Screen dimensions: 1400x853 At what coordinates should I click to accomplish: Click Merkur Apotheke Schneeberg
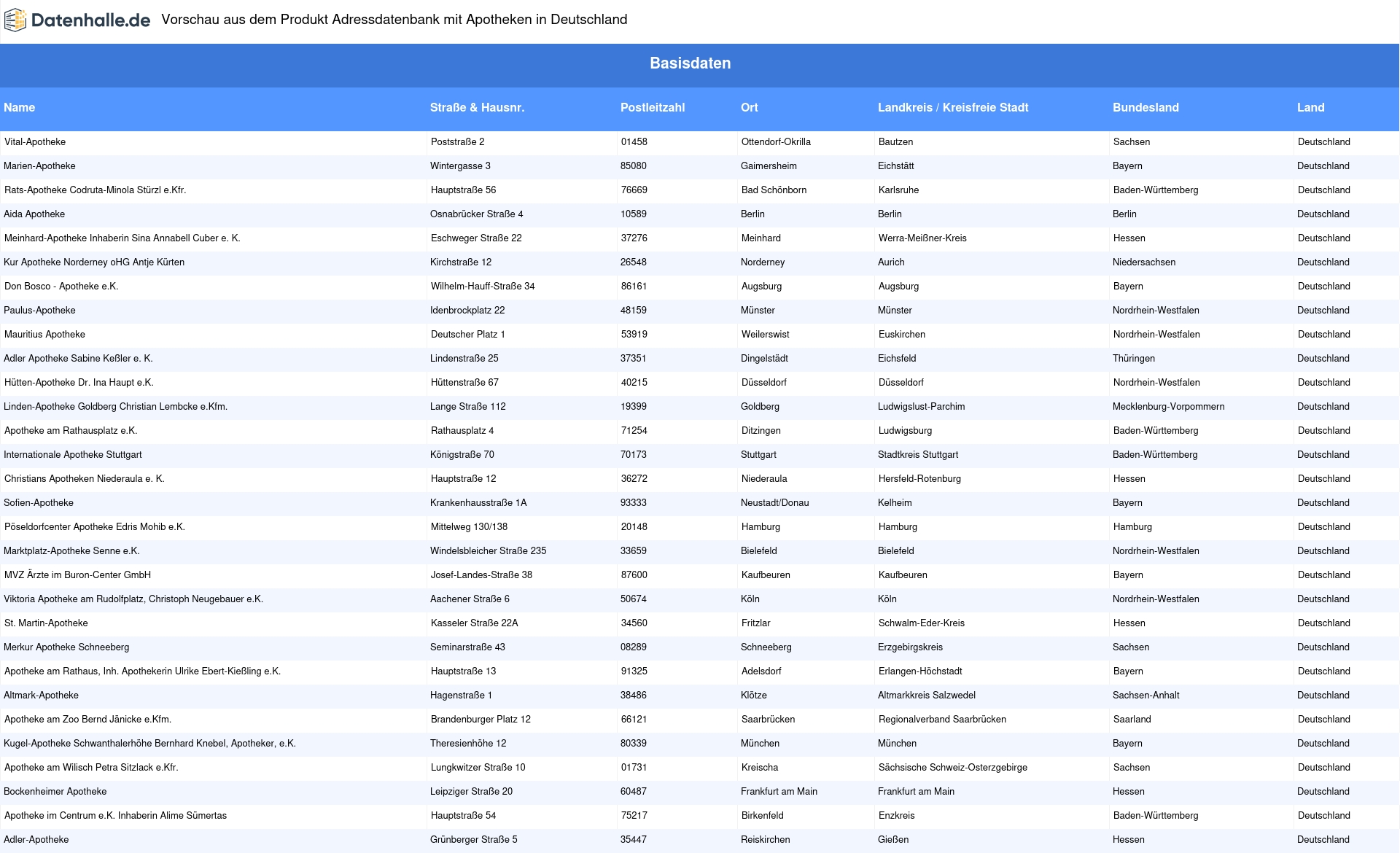tap(66, 647)
